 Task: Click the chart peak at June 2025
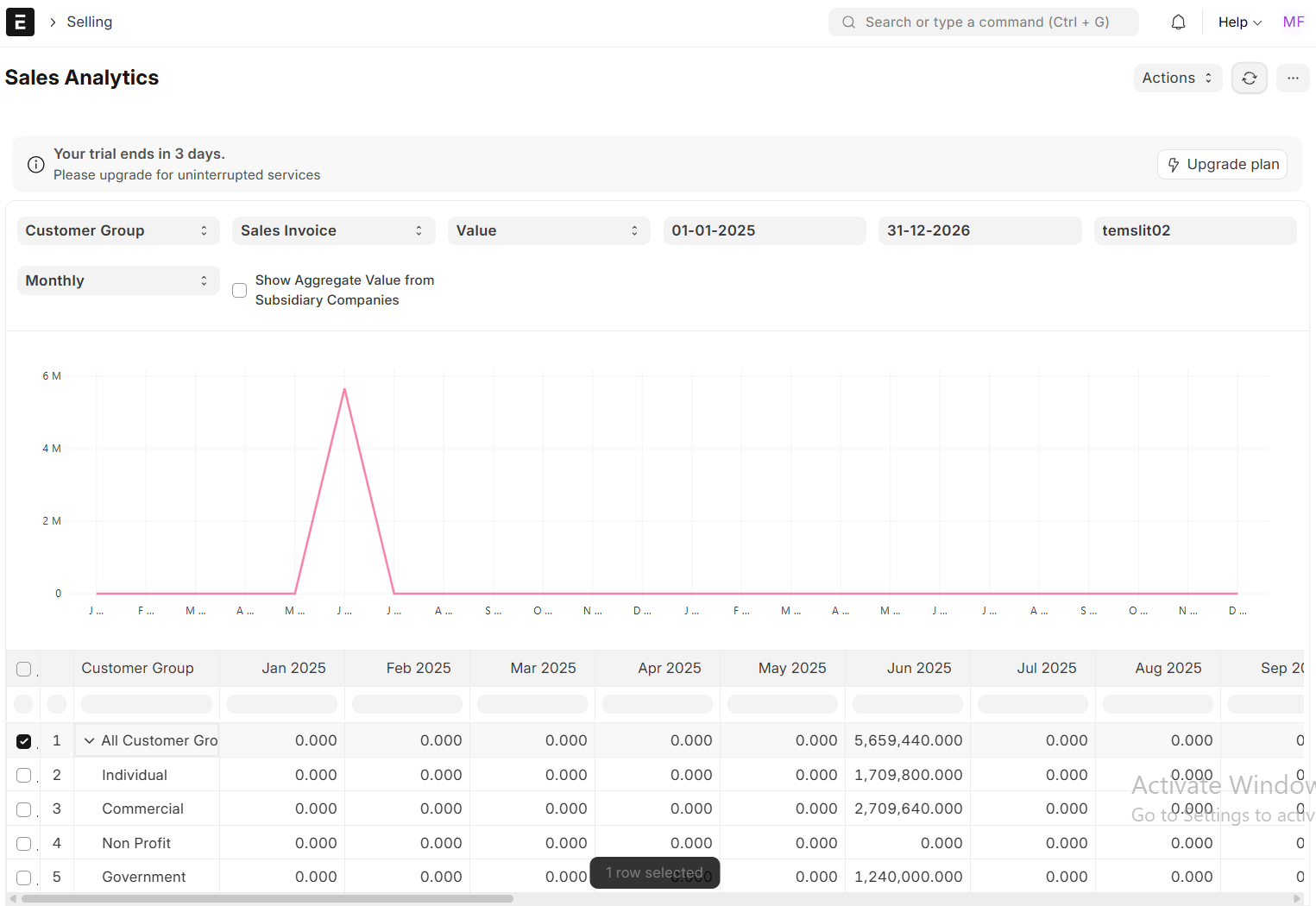point(344,389)
